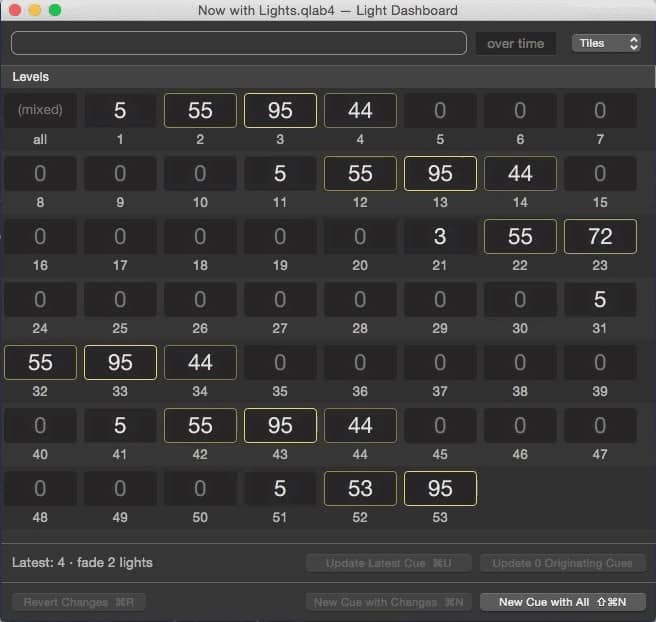Select level tile for light 5
The height and width of the screenshot is (622, 656).
[440, 110]
